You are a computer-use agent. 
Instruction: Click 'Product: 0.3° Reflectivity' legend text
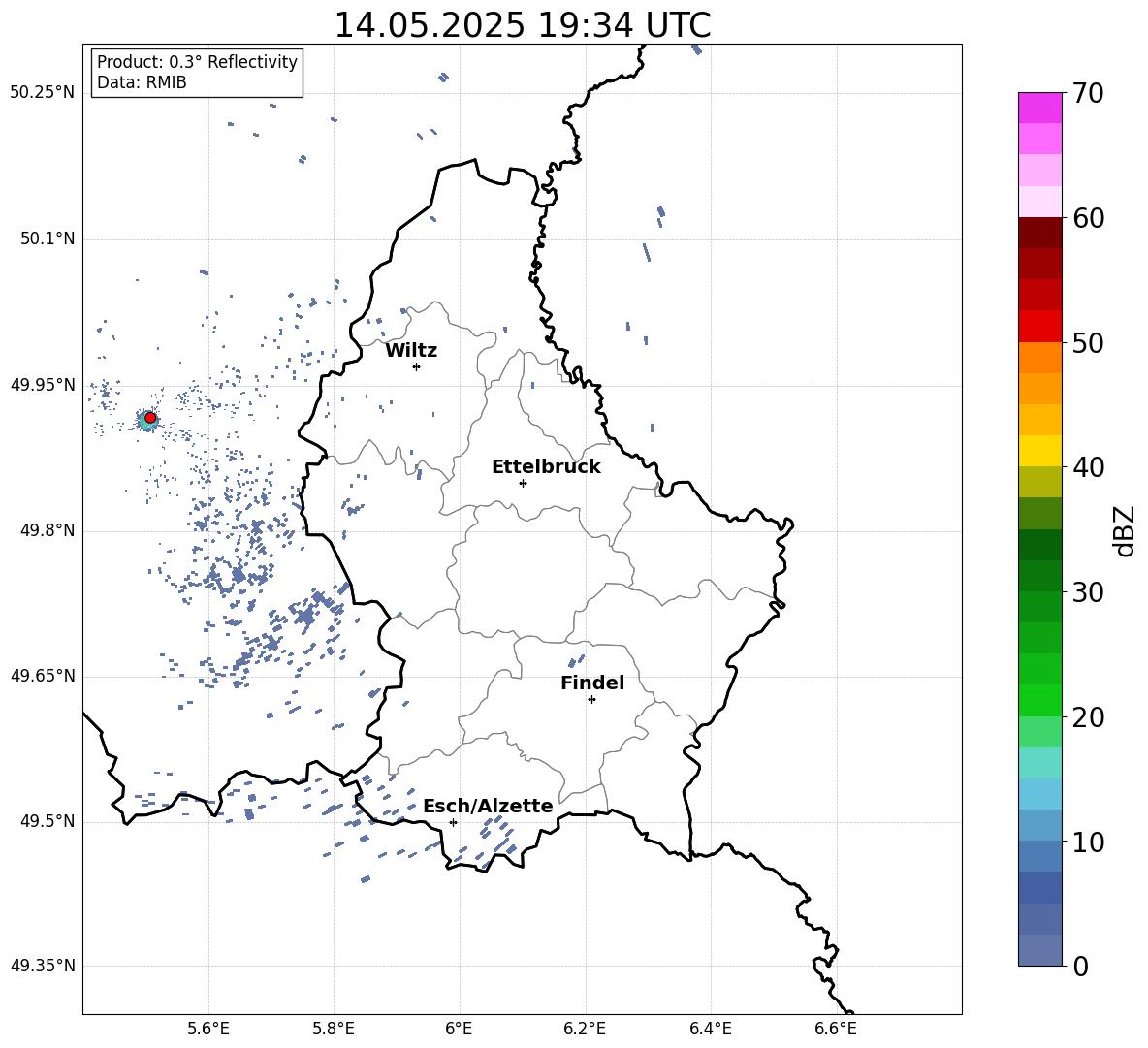[197, 61]
